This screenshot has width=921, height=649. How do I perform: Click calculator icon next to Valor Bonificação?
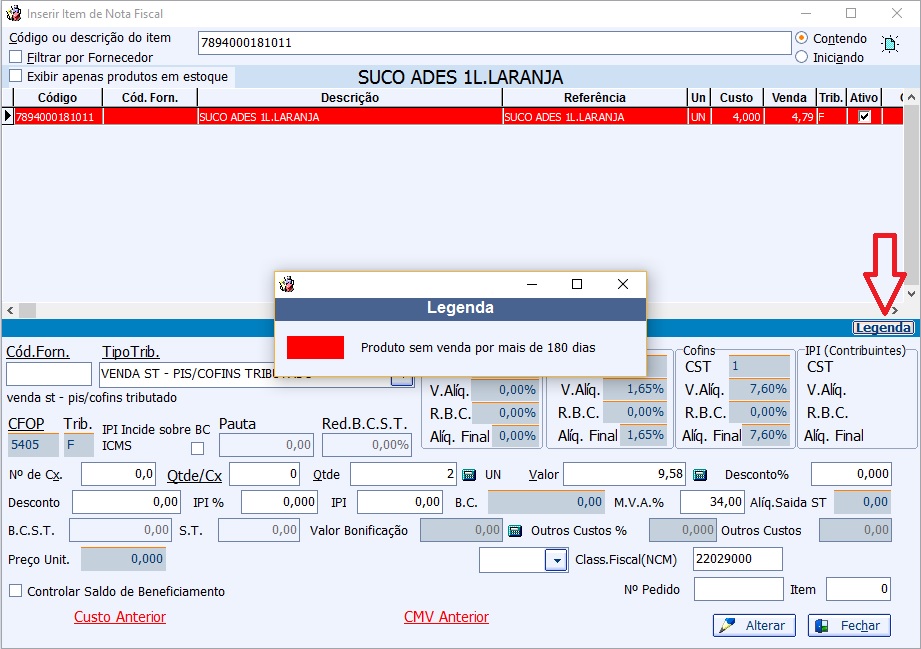515,530
